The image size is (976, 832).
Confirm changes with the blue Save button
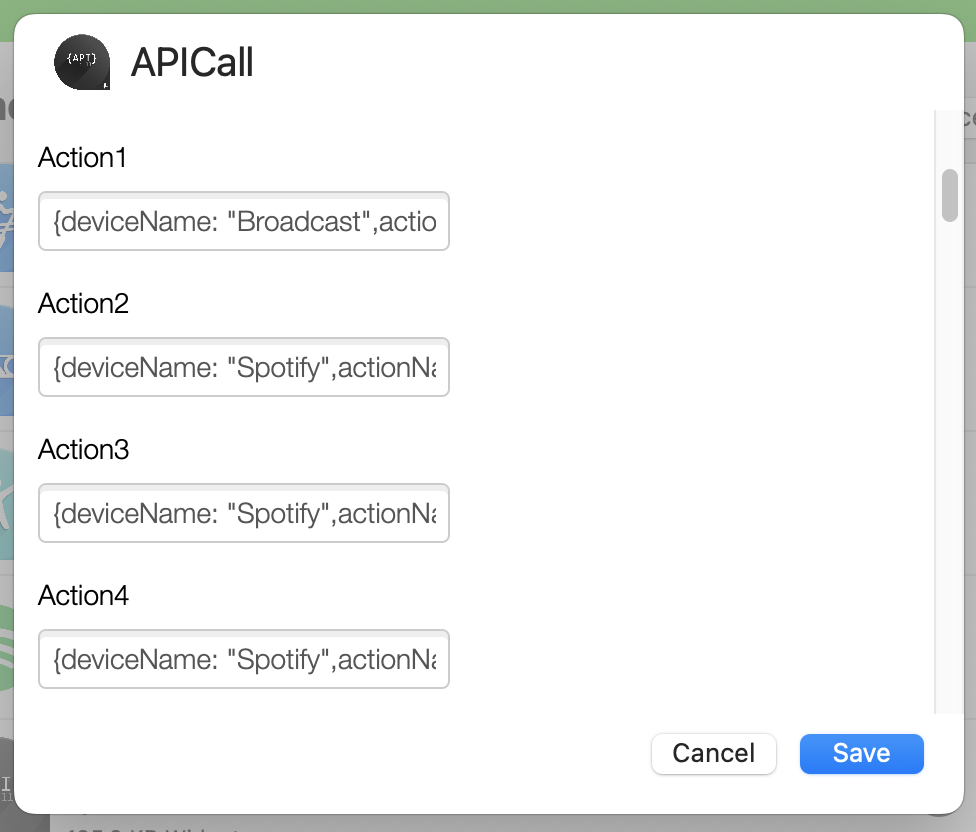click(861, 753)
